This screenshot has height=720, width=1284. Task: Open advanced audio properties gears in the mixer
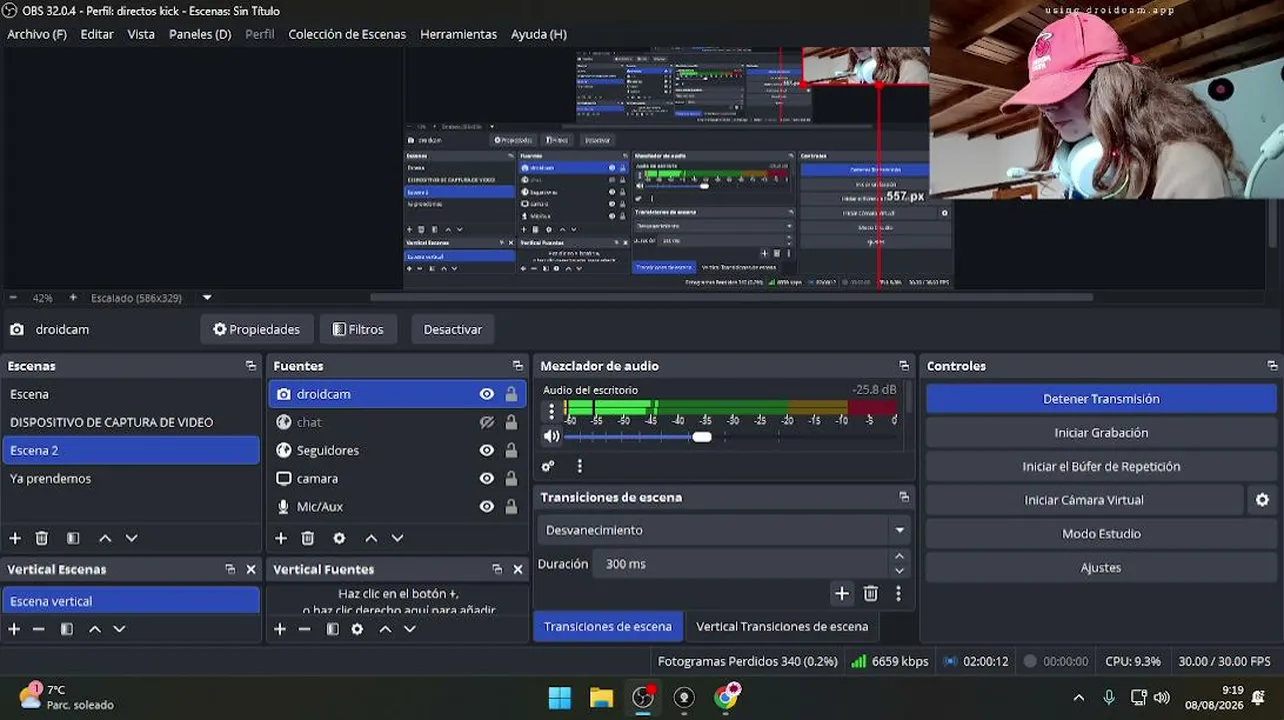pyautogui.click(x=548, y=466)
